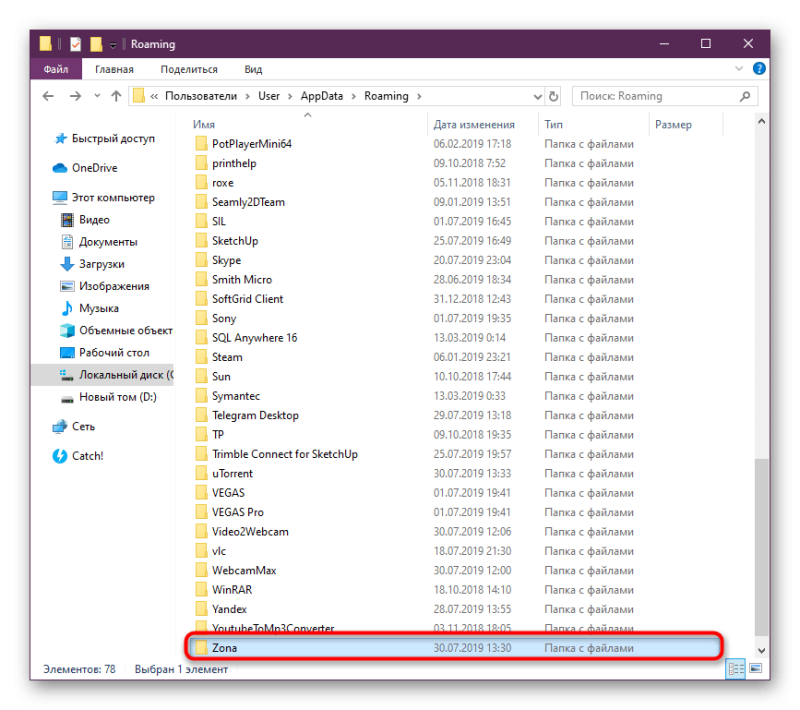The height and width of the screenshot is (710, 800).
Task: Select the WinRAR folder icon
Action: [x=202, y=589]
